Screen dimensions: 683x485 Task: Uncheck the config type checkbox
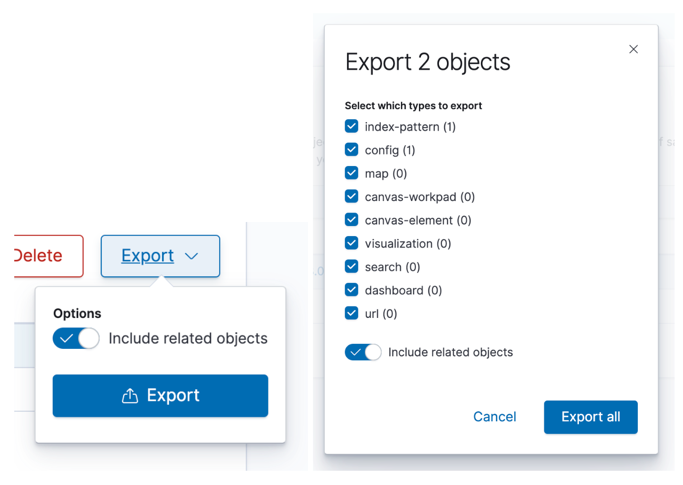click(x=352, y=150)
